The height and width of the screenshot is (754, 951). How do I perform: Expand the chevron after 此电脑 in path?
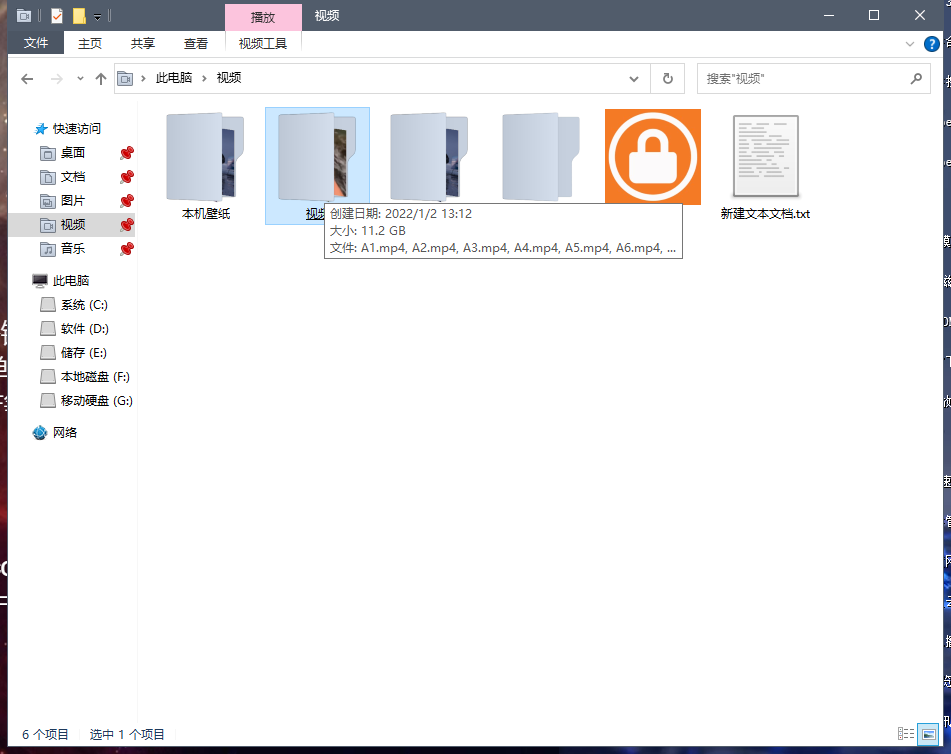(204, 78)
